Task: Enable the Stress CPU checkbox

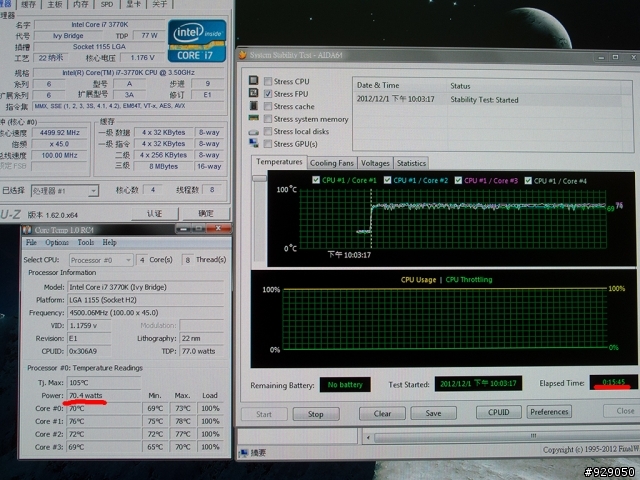Action: 268,81
